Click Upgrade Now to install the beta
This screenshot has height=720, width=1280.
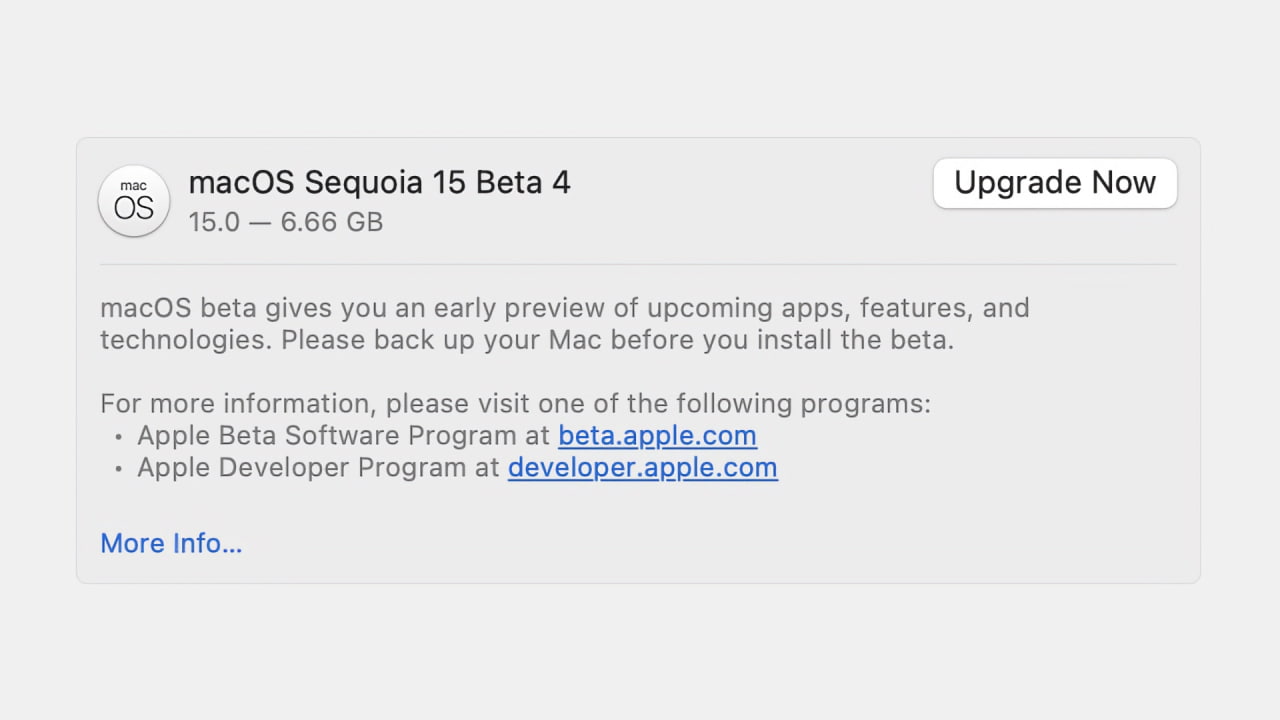(x=1054, y=183)
